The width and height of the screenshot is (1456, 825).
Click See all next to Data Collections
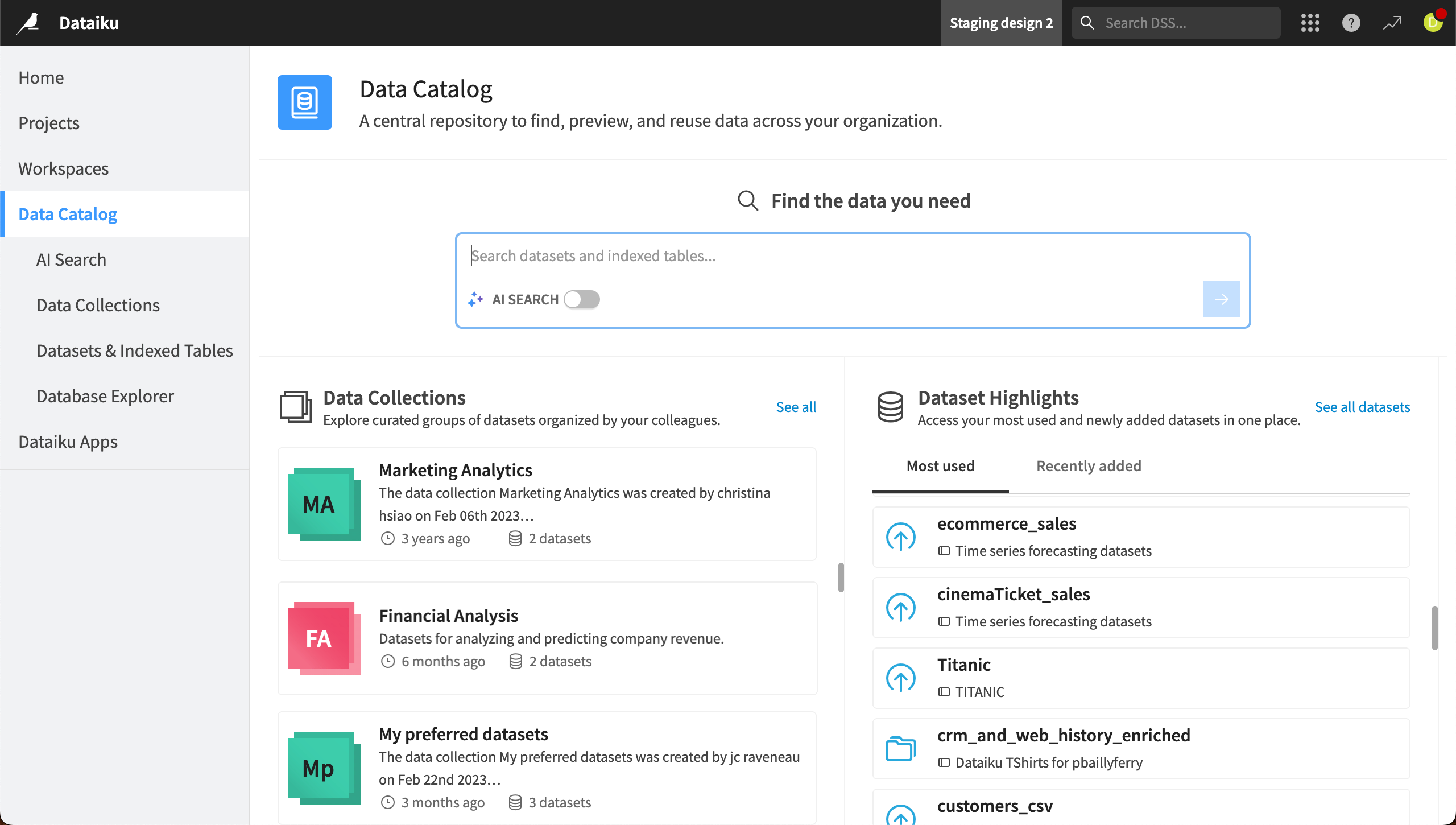(x=796, y=406)
